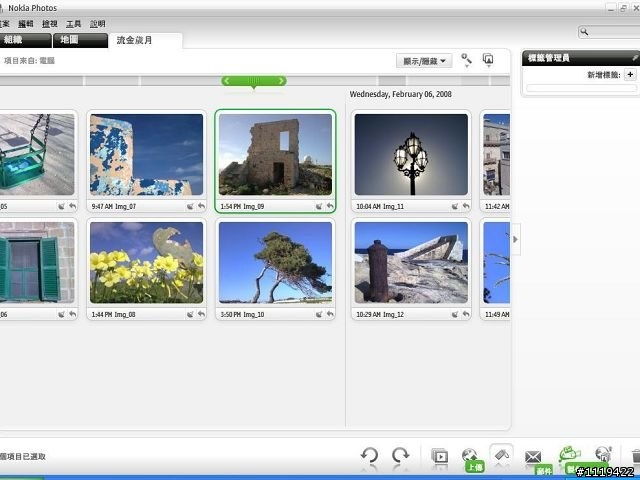Screen dimensions: 640x480
Task: Click tag icon under Img_07
Action: 190,206
